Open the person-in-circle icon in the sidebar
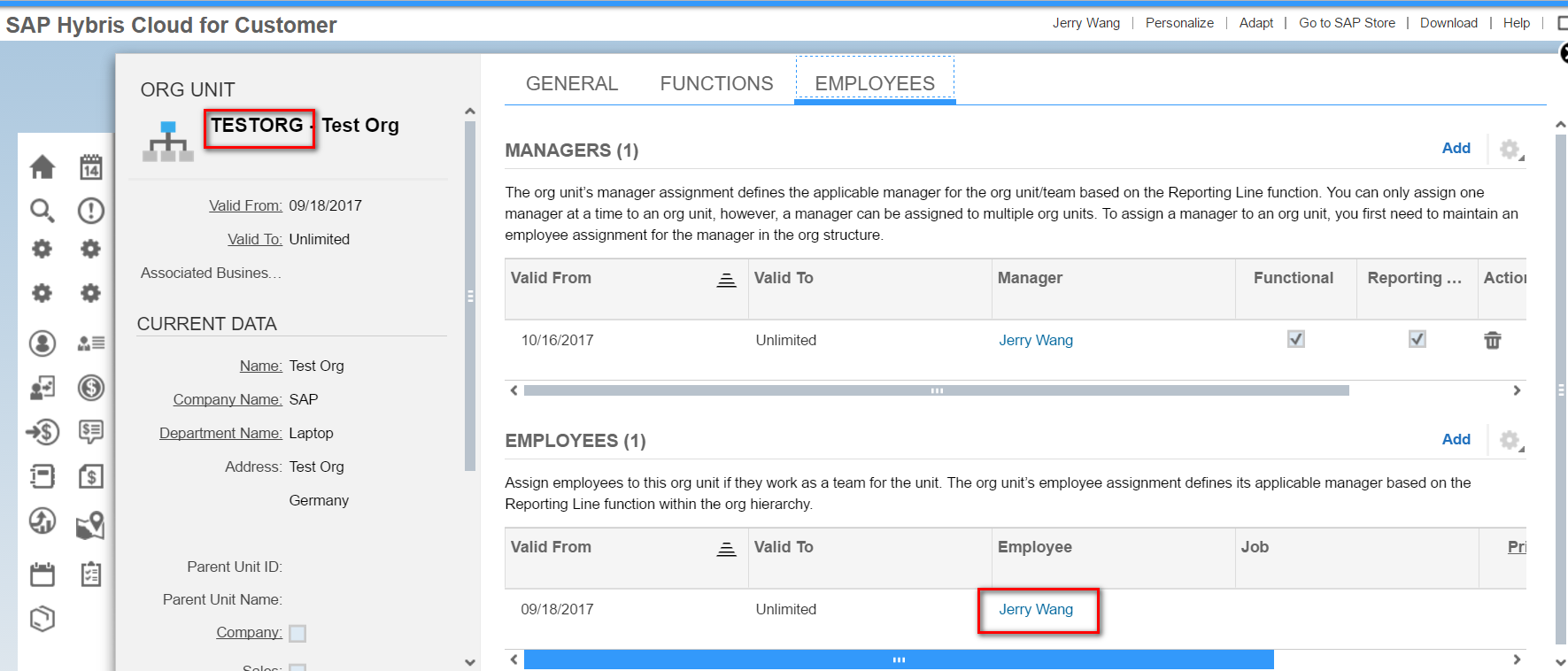The height and width of the screenshot is (671, 1568). [42, 343]
